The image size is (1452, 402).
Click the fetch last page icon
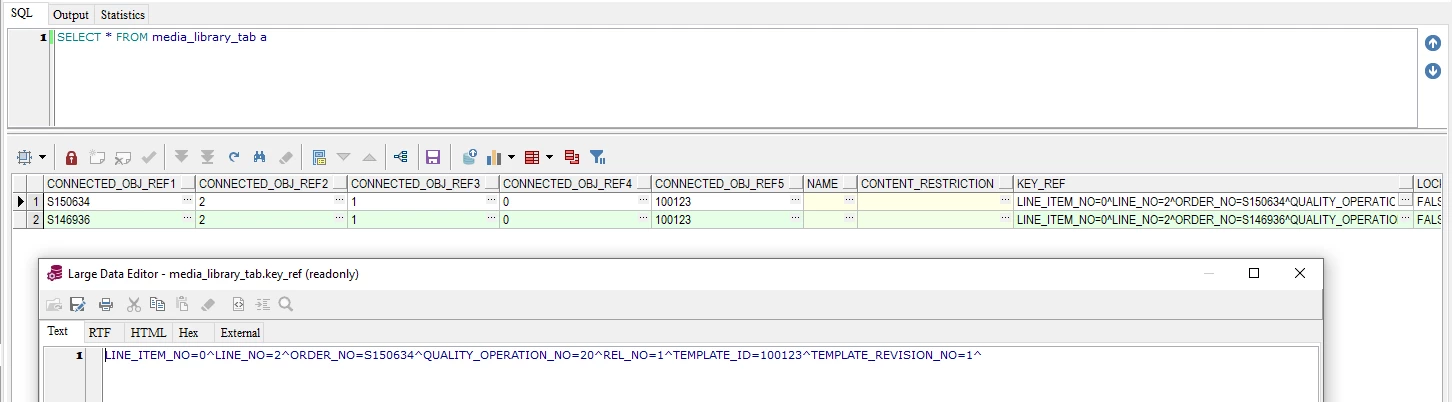[x=208, y=158]
